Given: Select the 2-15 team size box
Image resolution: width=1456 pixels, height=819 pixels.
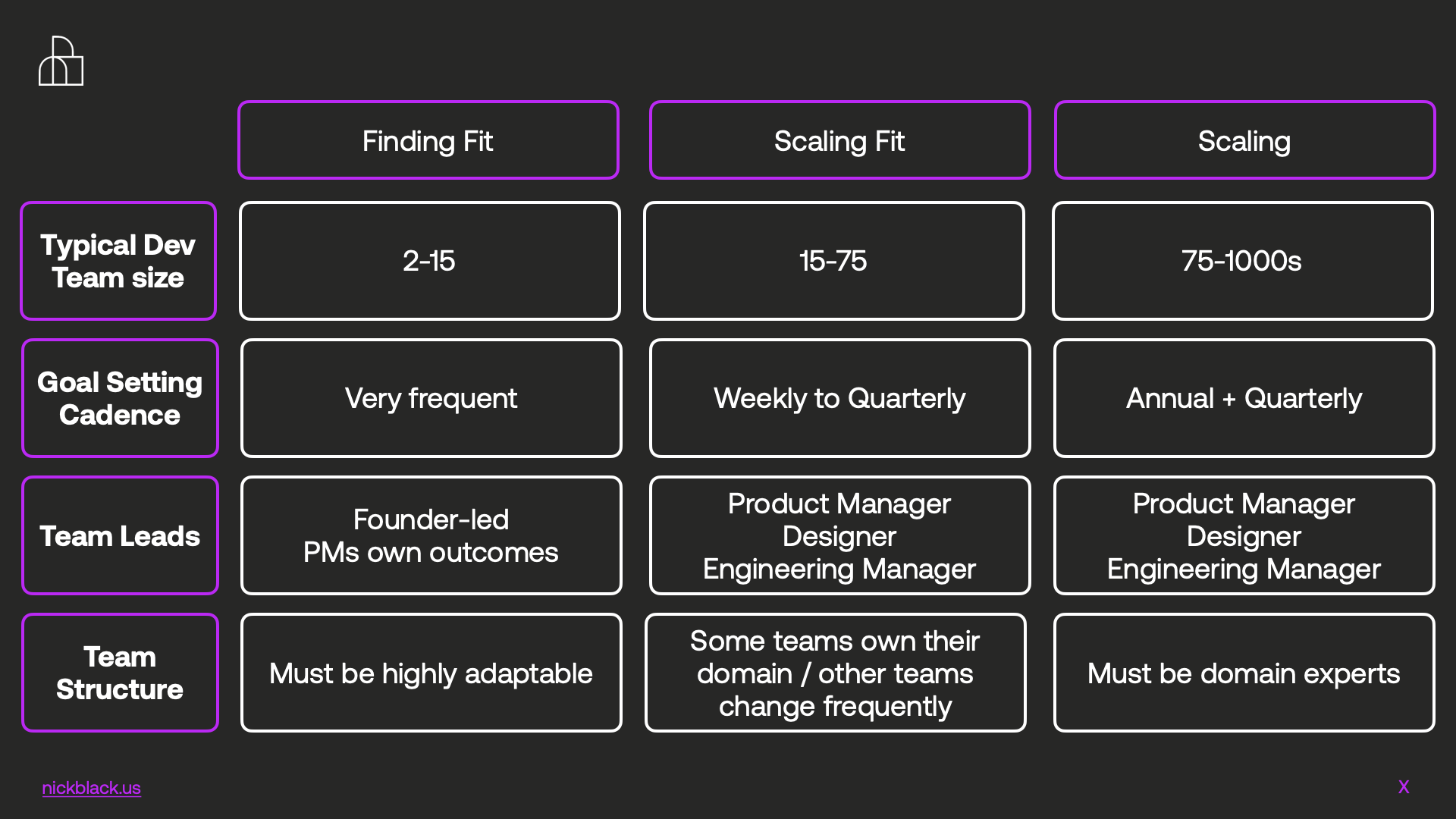Looking at the screenshot, I should tap(430, 261).
